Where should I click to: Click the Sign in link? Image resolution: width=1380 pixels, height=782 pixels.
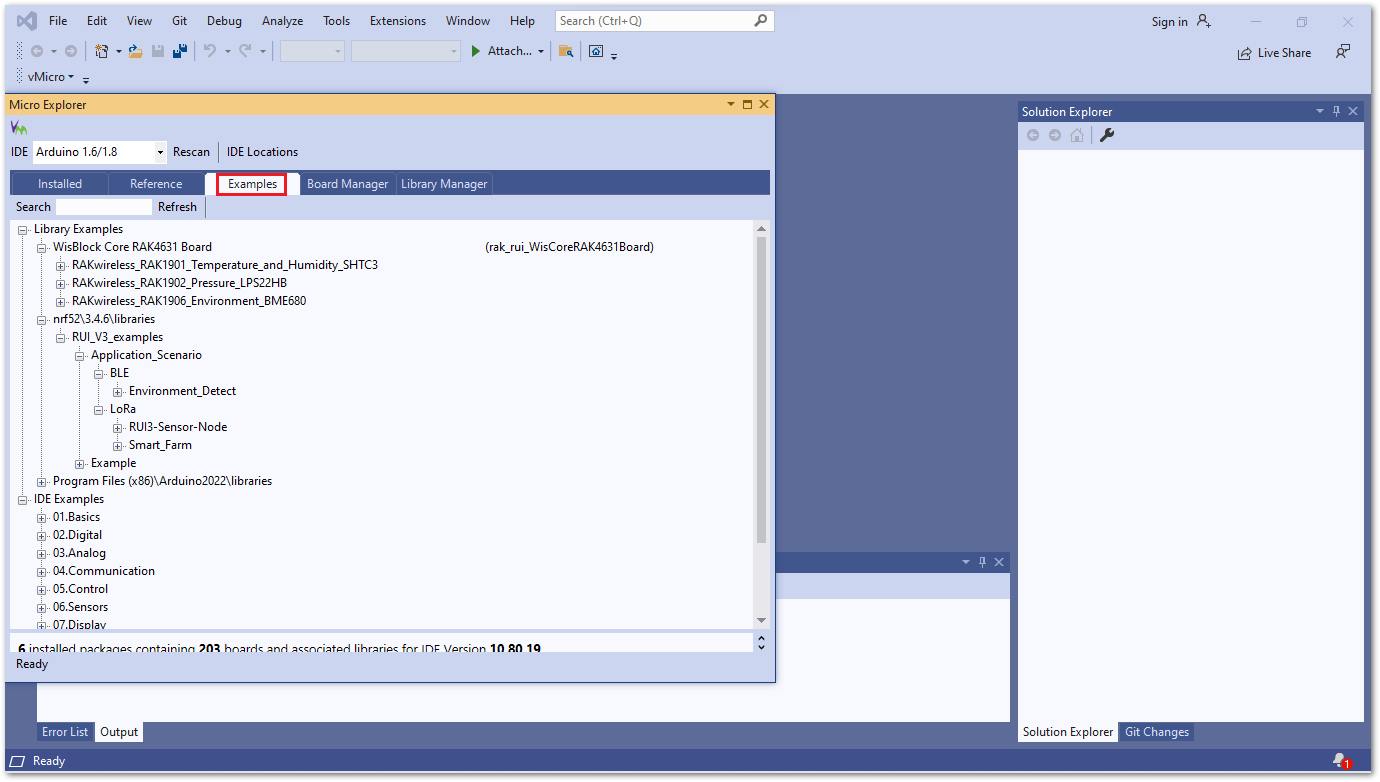pos(1169,22)
